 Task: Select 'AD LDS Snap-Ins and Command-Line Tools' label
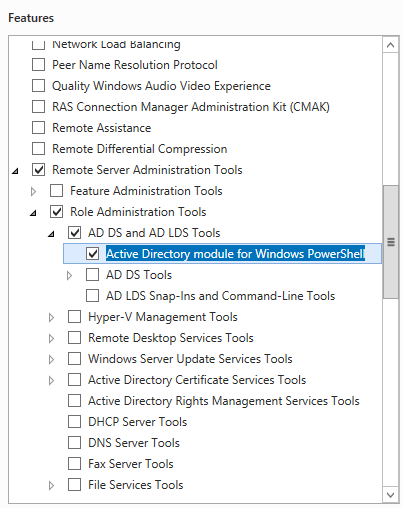point(221,296)
